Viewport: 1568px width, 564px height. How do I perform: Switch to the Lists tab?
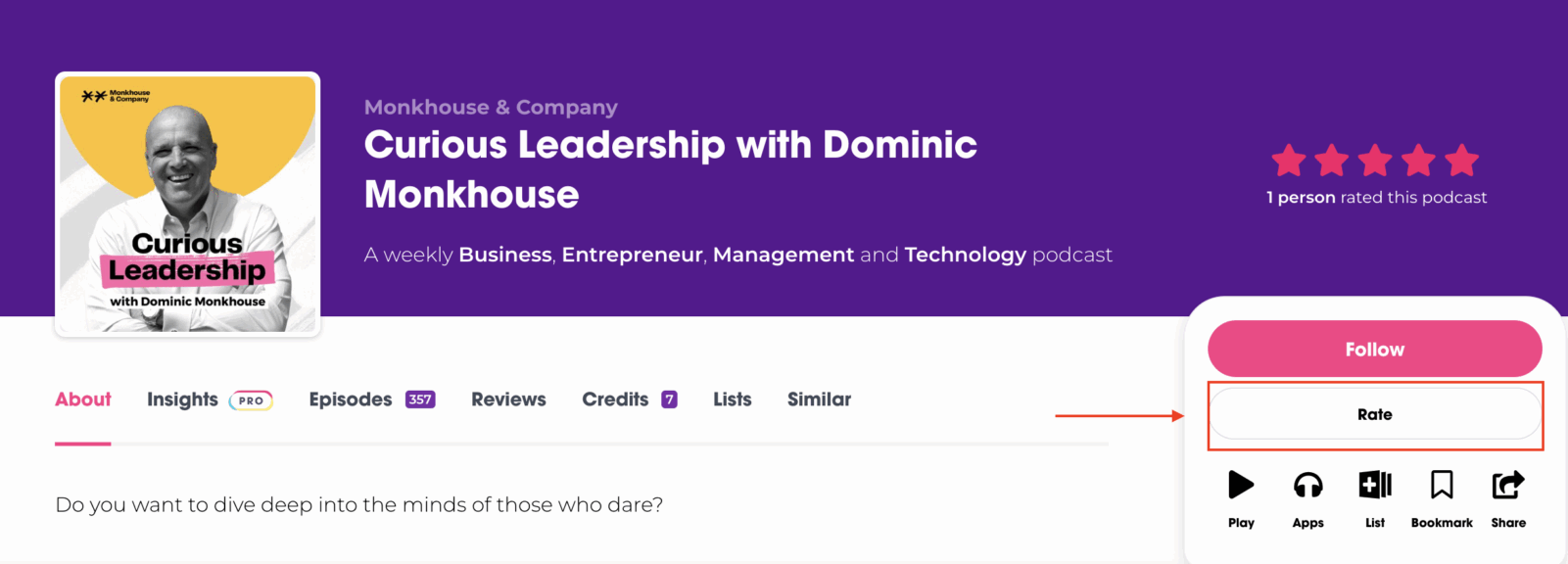(x=733, y=399)
